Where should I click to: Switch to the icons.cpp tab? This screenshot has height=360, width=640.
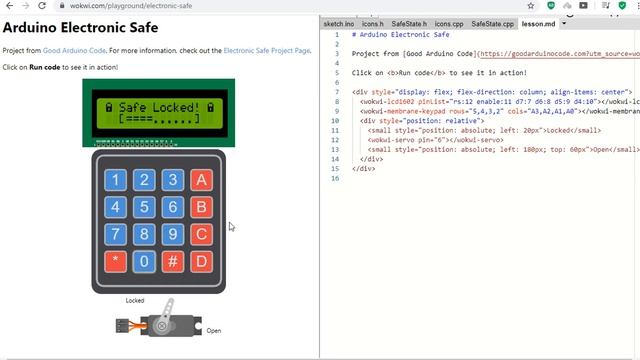tap(449, 24)
